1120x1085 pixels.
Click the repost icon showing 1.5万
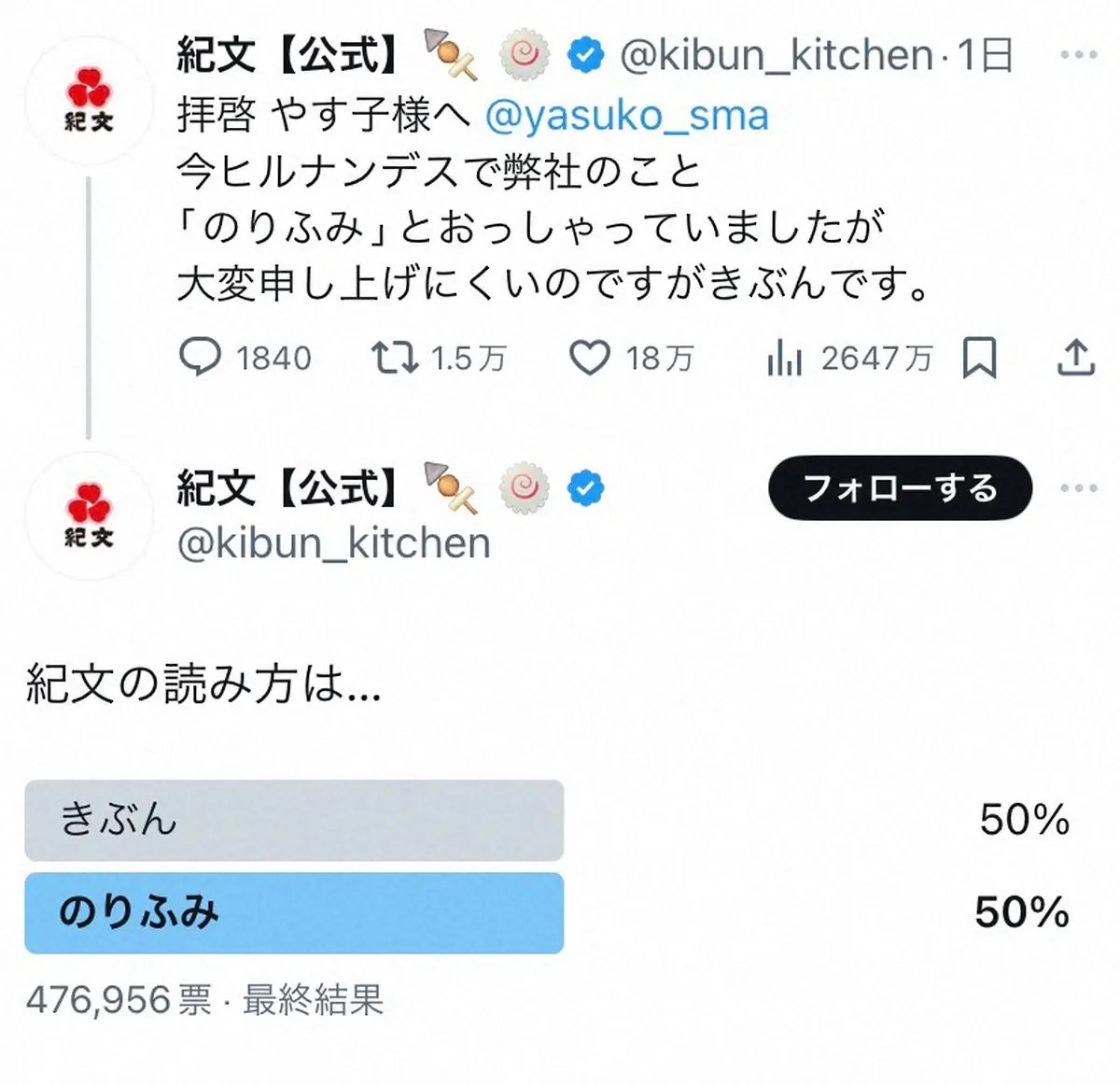[398, 357]
